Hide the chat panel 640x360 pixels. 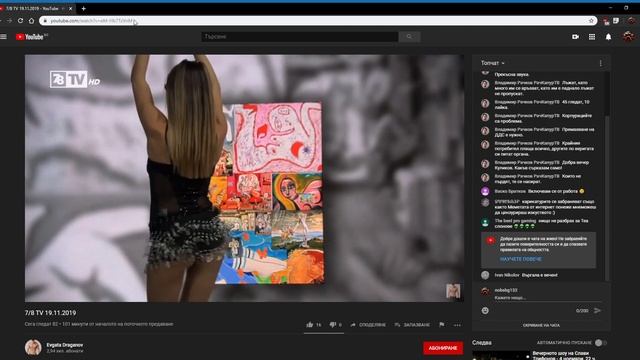coord(541,325)
